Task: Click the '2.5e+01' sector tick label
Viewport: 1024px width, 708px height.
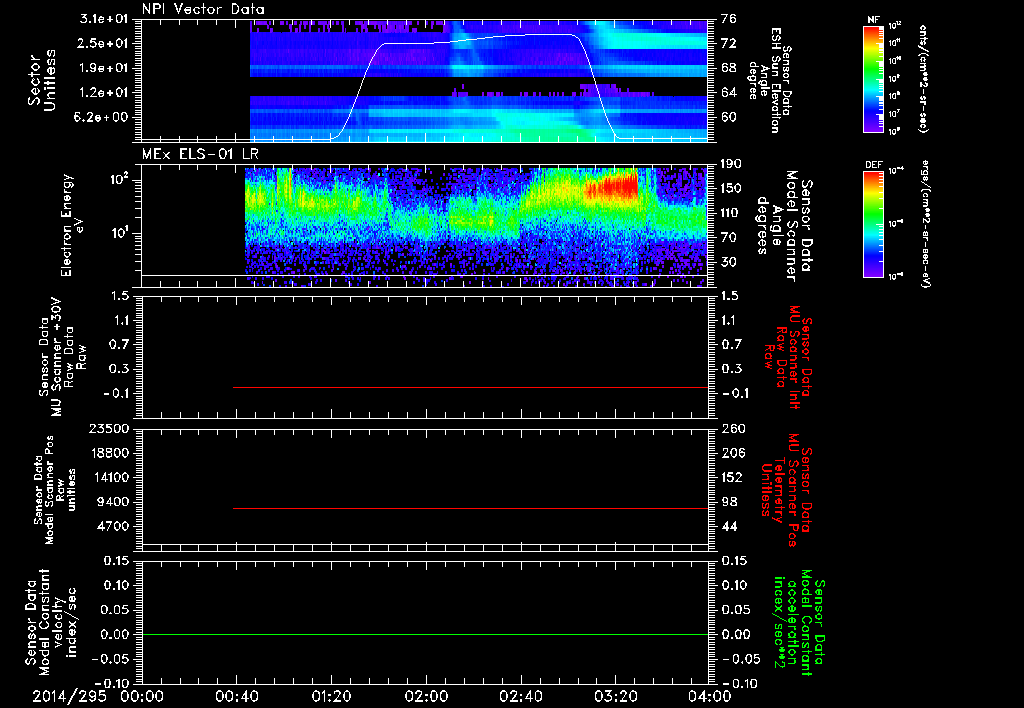Action: (103, 43)
